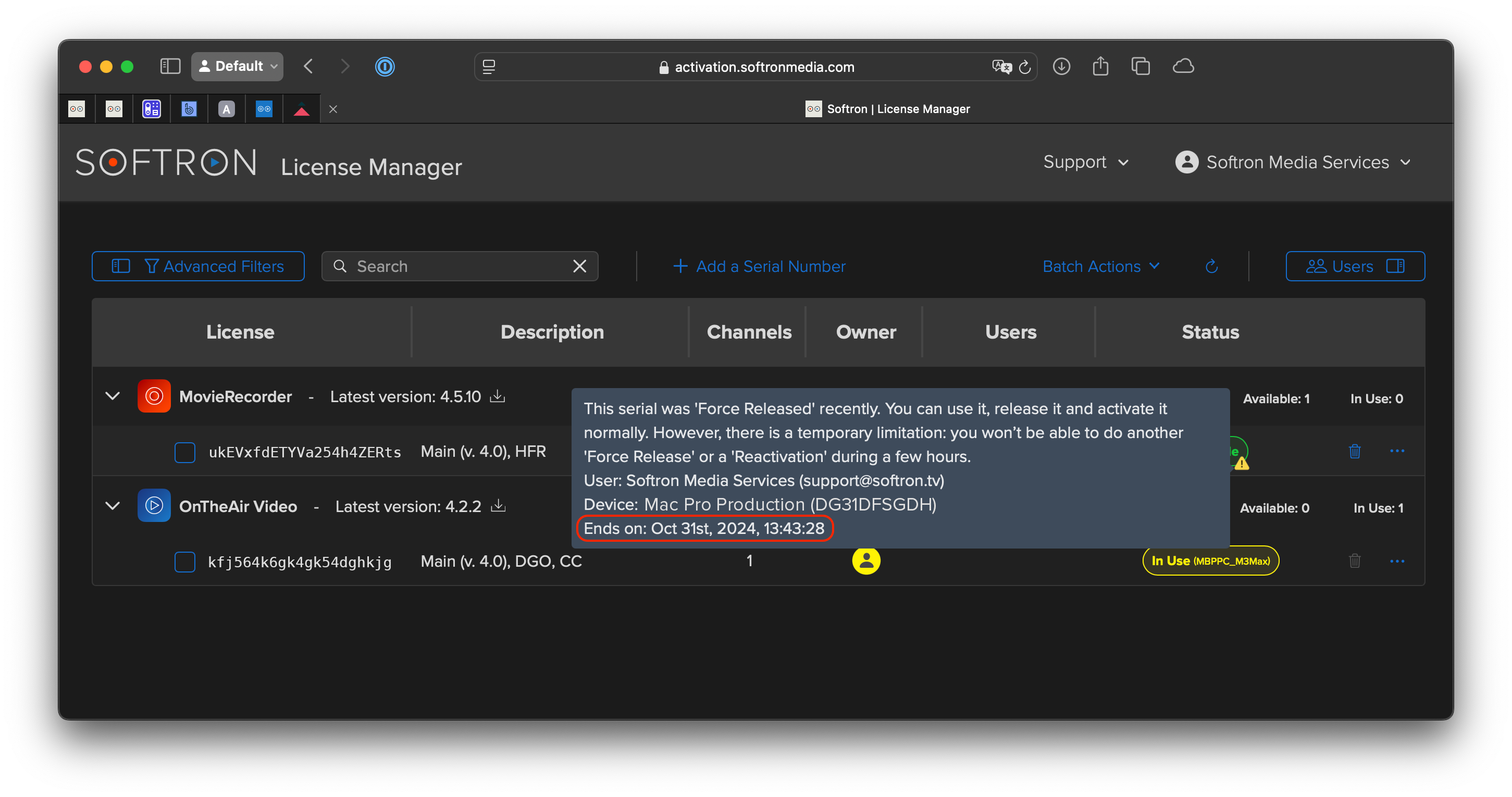Switch to the third pinned tab with grid icon
Viewport: 1512px width, 797px height.
pyautogui.click(x=152, y=108)
